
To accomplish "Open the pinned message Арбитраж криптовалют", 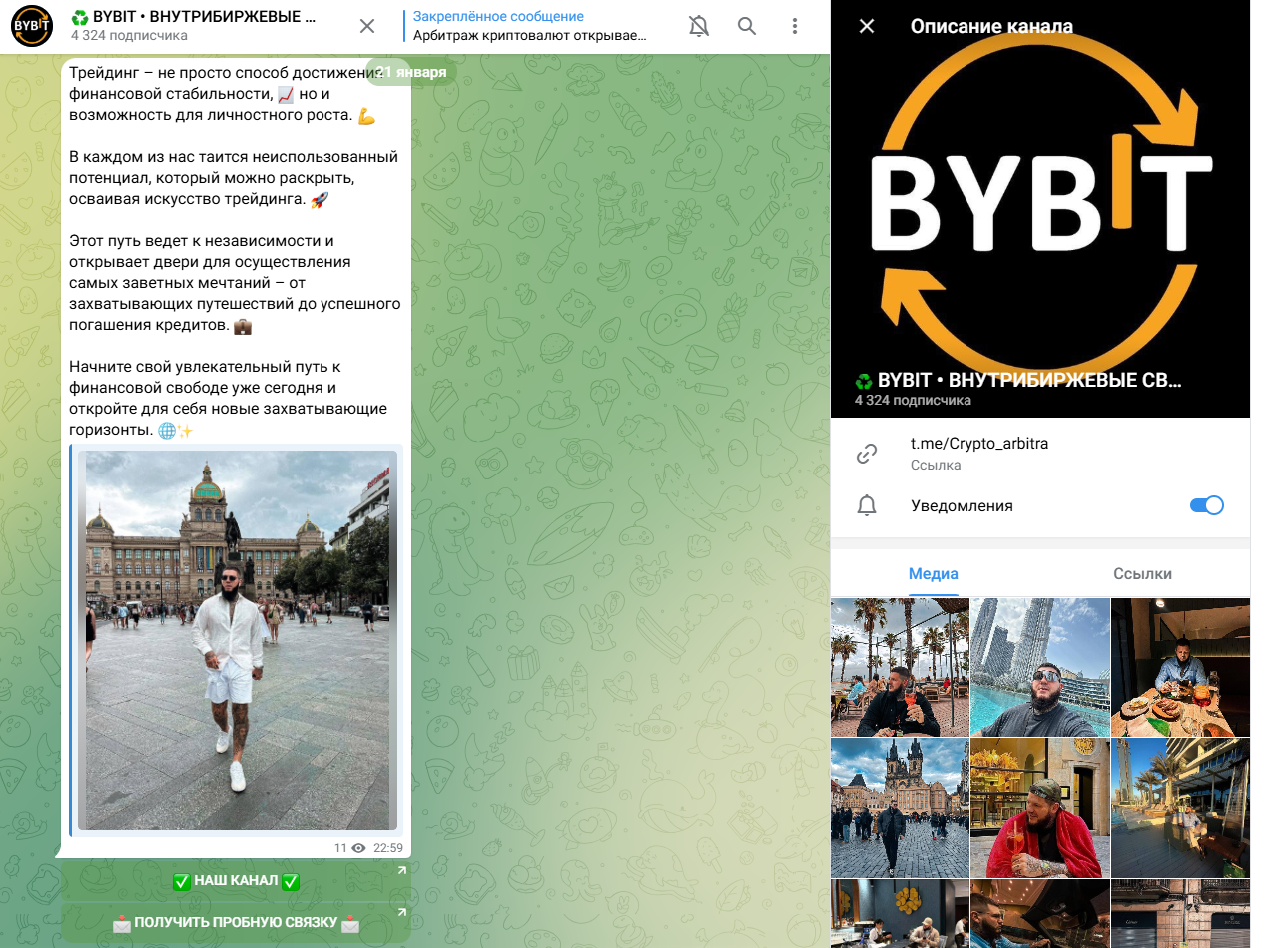I will click(x=529, y=26).
